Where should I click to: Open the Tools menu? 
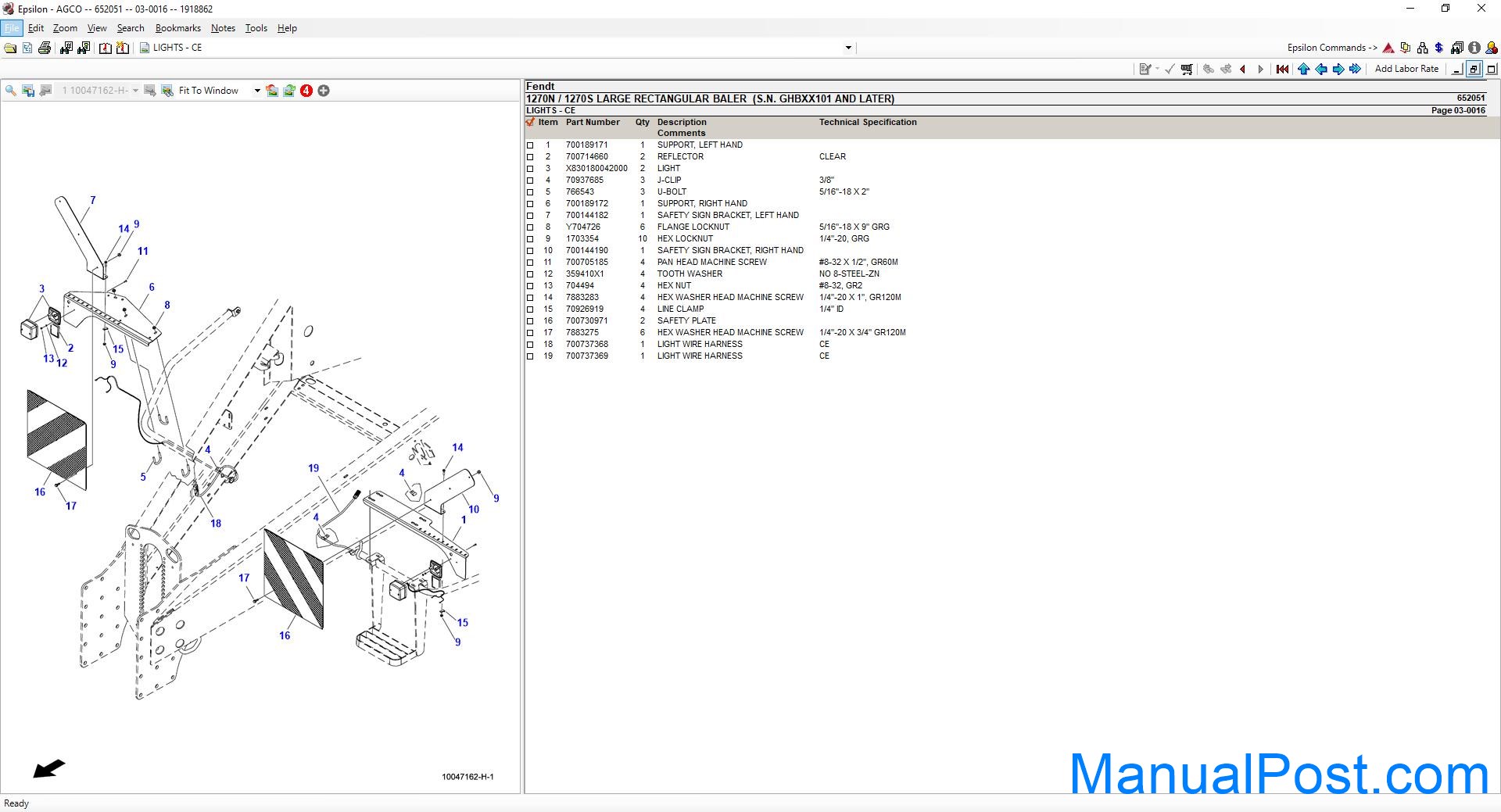tap(256, 28)
